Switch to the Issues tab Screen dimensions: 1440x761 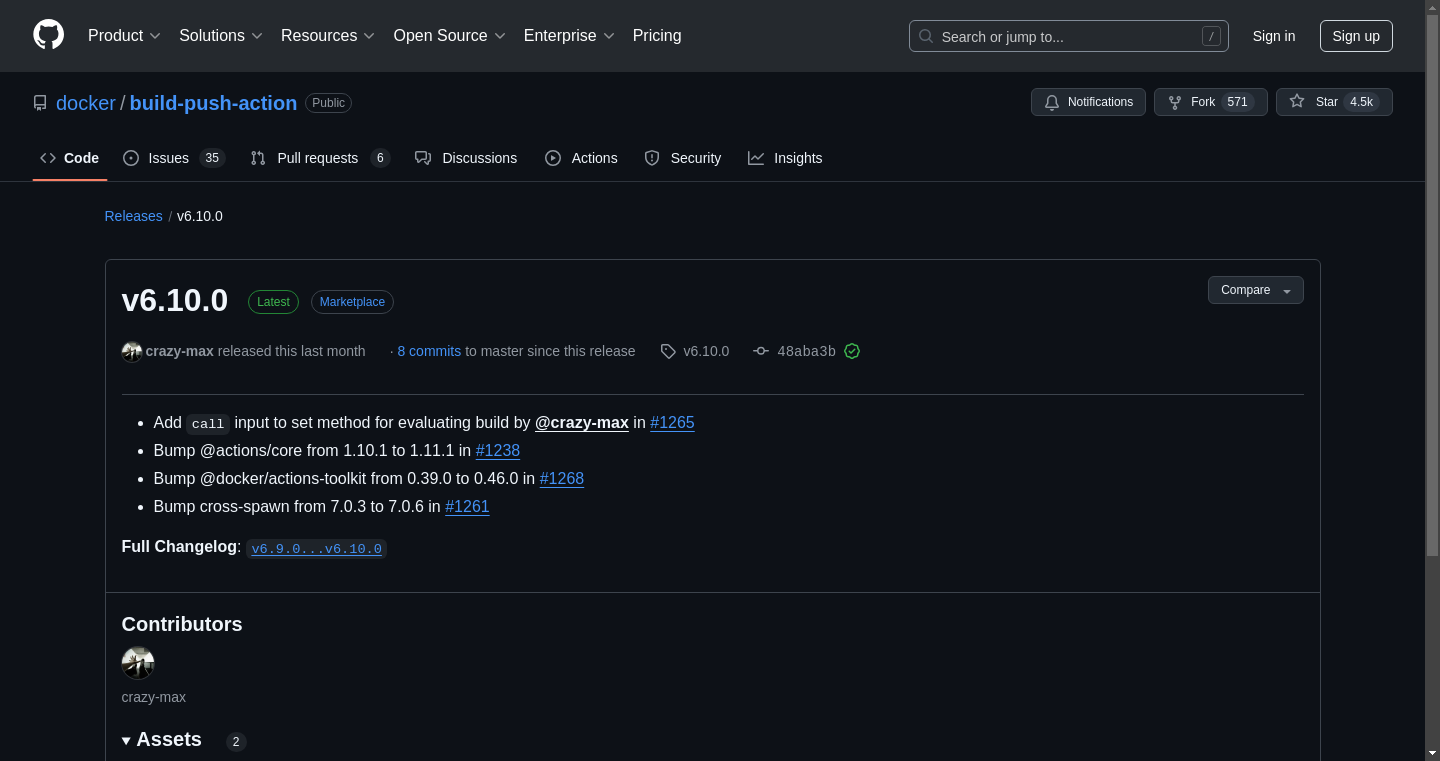click(x=174, y=158)
